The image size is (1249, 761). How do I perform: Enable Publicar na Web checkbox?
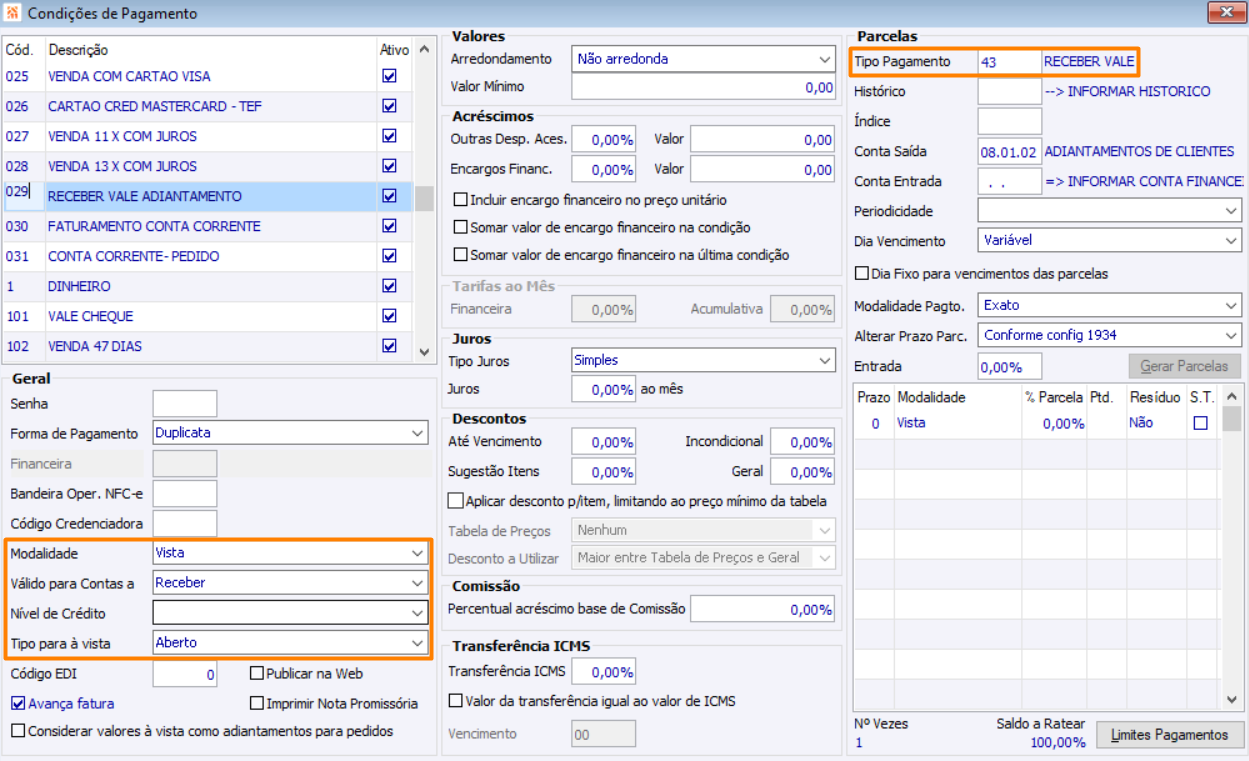coord(258,674)
